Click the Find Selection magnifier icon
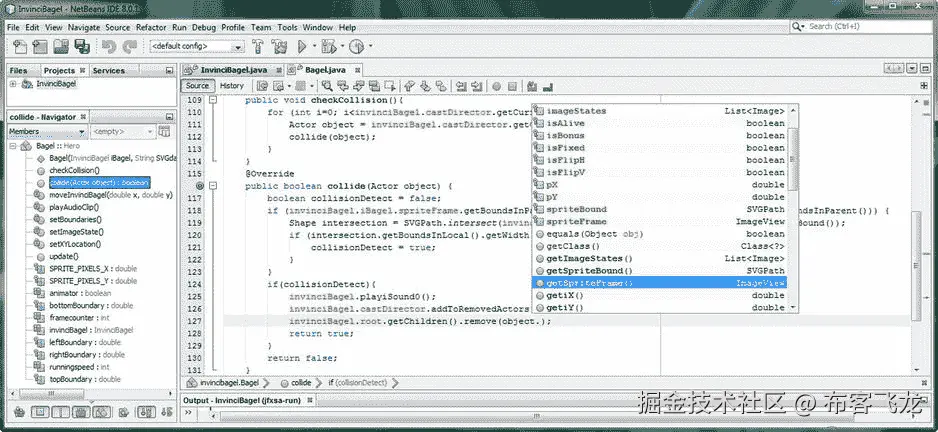938x432 pixels. pos(327,86)
